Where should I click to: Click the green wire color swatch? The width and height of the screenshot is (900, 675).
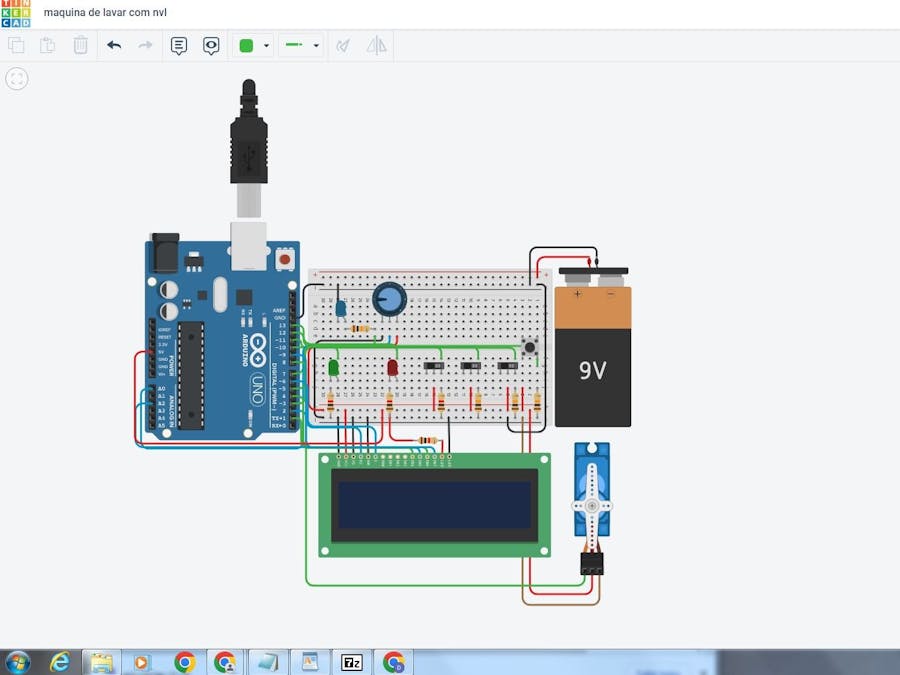(x=246, y=45)
